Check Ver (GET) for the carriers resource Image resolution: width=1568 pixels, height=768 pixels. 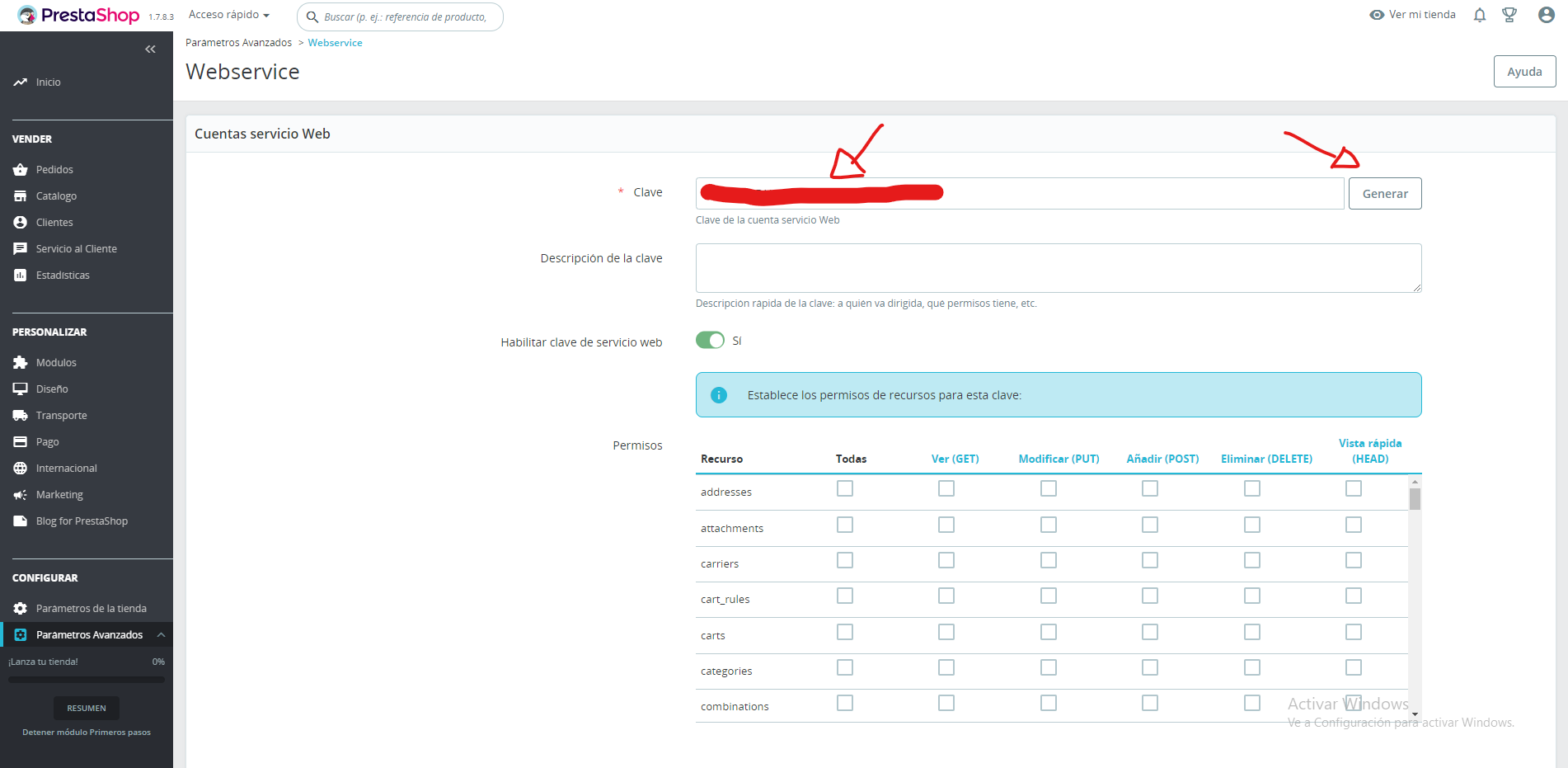pyautogui.click(x=946, y=561)
